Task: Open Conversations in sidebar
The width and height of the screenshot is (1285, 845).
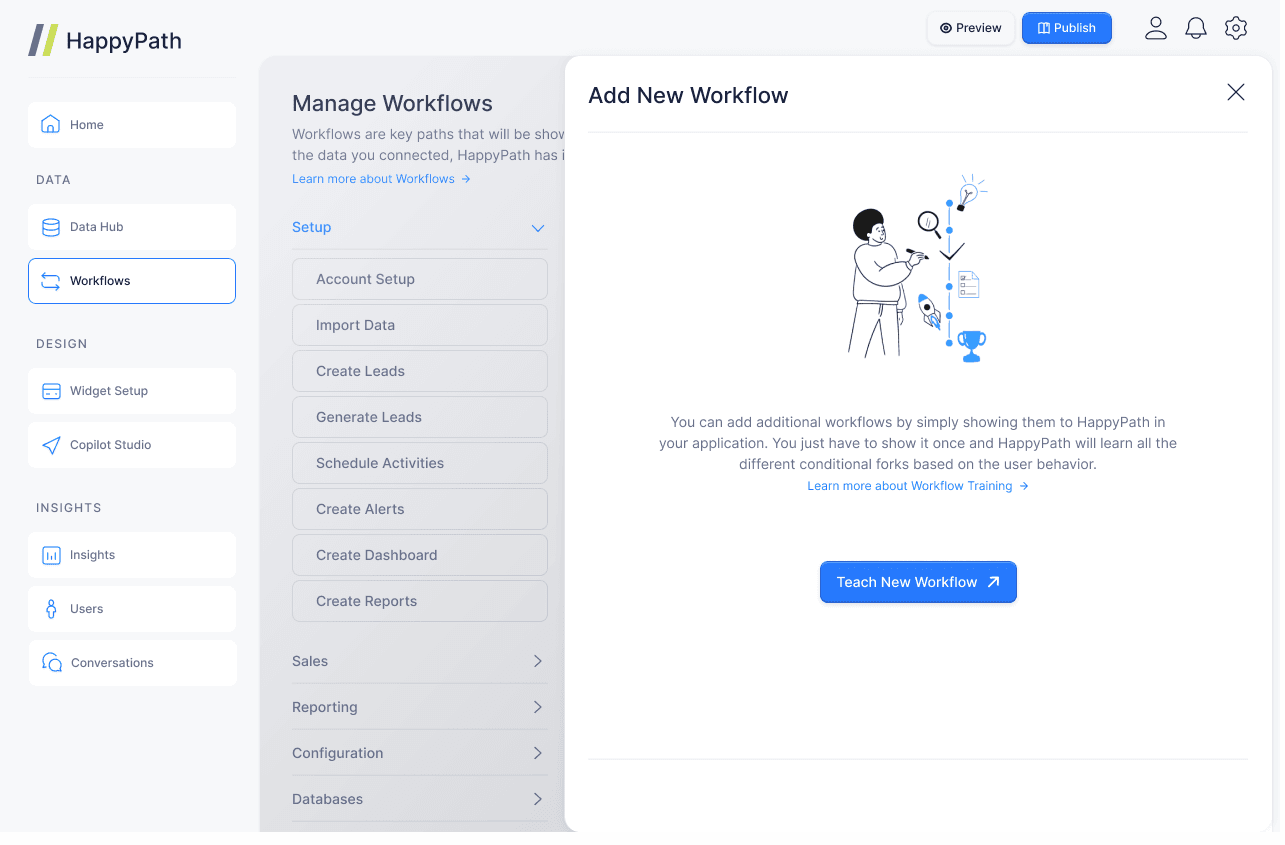Action: tap(132, 663)
